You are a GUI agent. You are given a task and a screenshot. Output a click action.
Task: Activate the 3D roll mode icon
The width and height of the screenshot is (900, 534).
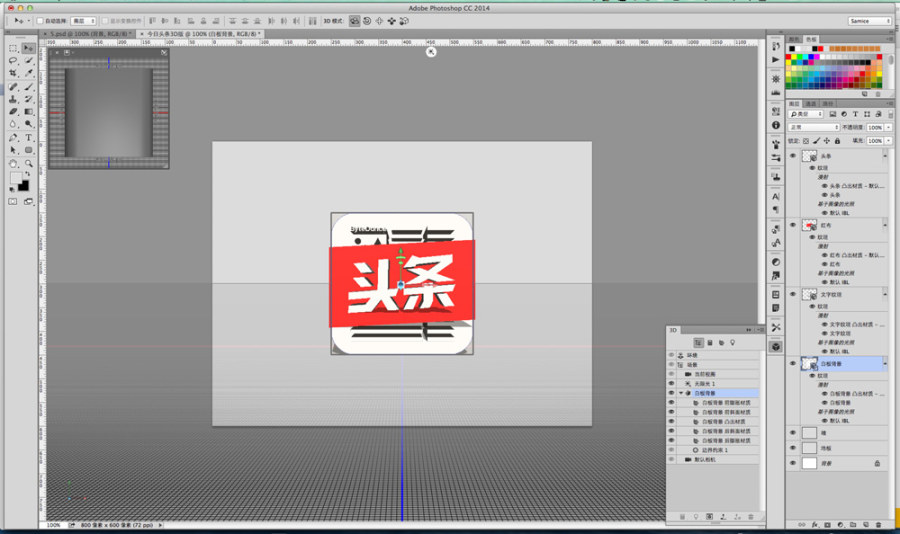click(x=367, y=21)
